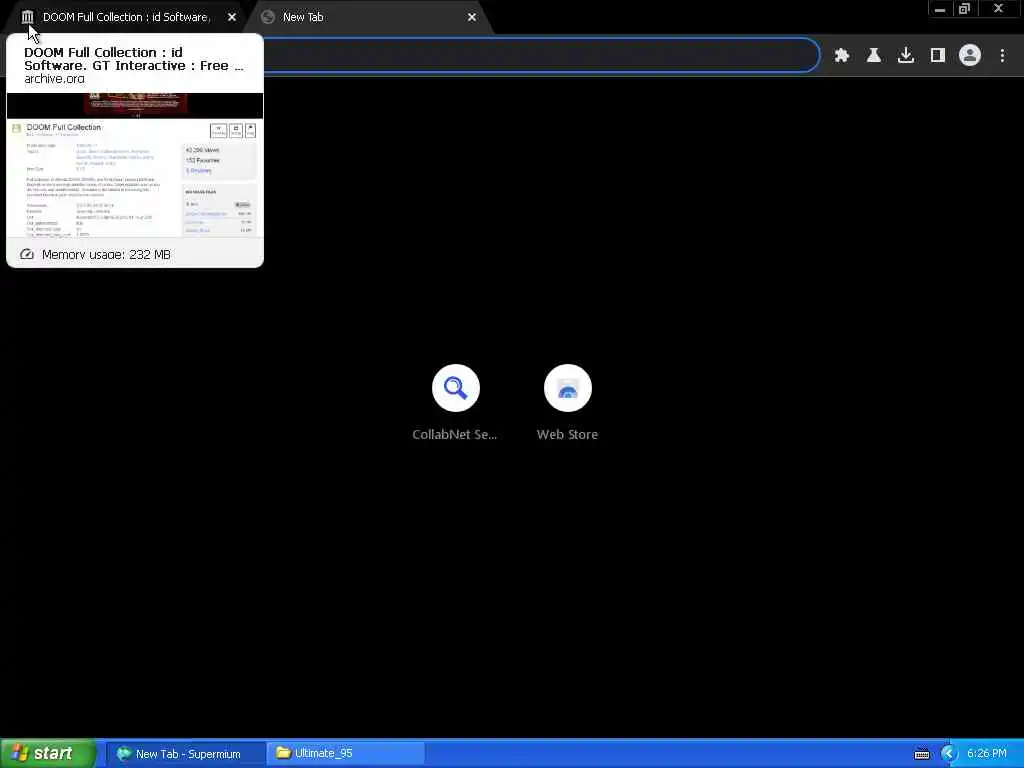
Task: Minimize the Supermium browser window
Action: (940, 9)
